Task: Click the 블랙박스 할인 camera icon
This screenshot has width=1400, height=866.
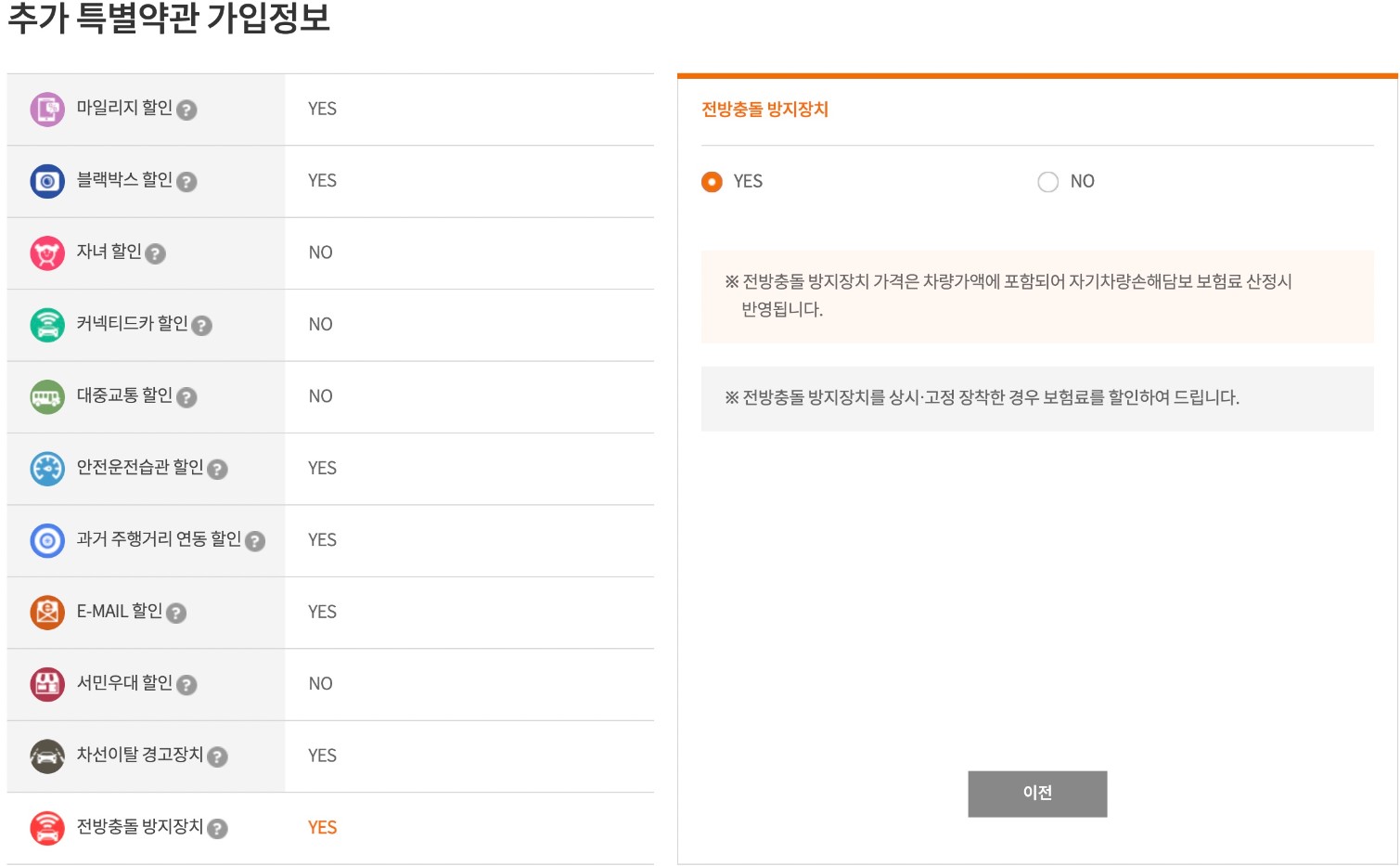Action: pyautogui.click(x=47, y=181)
